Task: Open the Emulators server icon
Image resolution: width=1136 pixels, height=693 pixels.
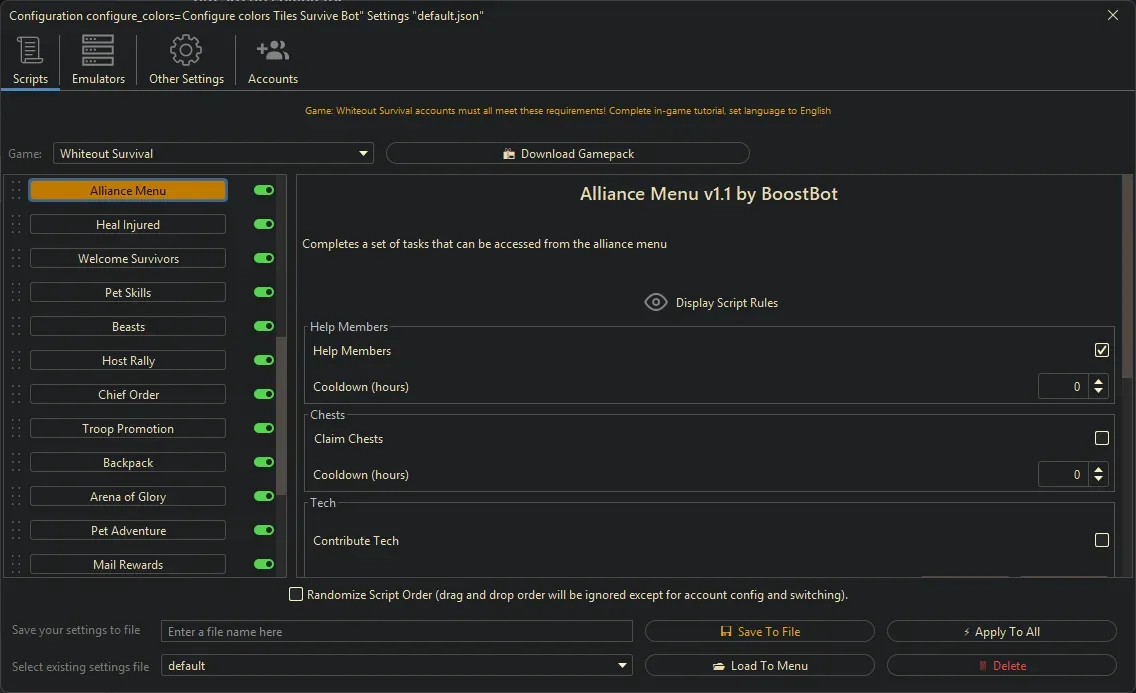Action: [98, 51]
